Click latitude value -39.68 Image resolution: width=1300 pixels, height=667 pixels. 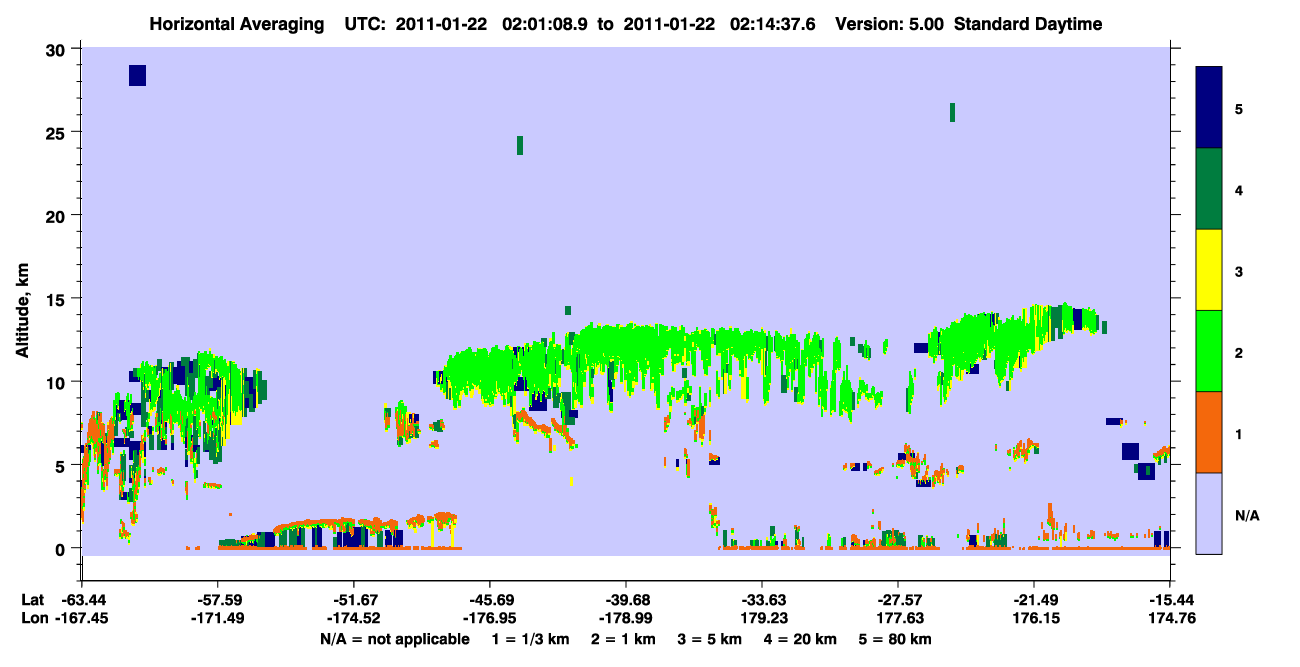coord(625,600)
